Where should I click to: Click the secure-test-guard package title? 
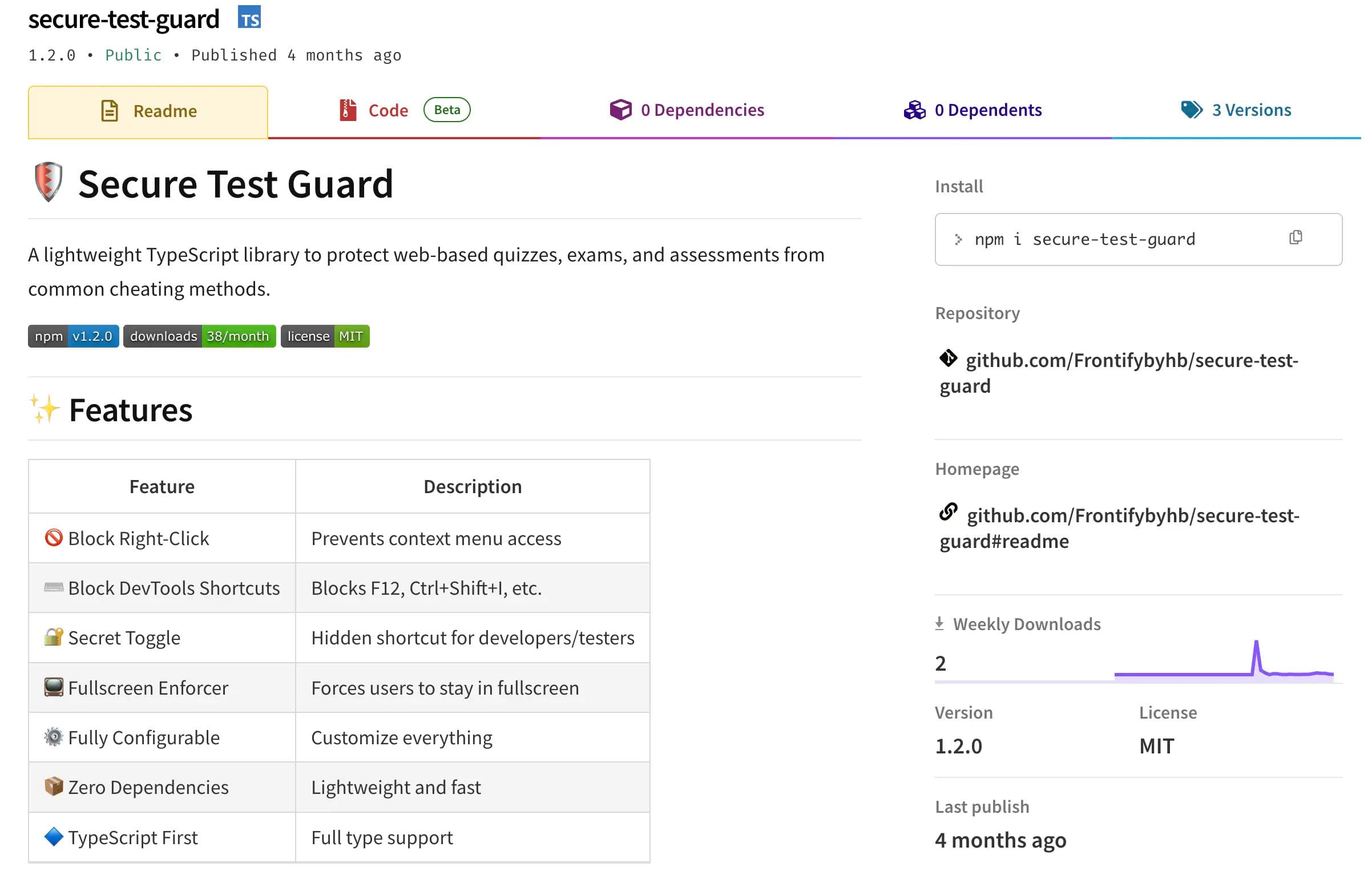[x=124, y=19]
